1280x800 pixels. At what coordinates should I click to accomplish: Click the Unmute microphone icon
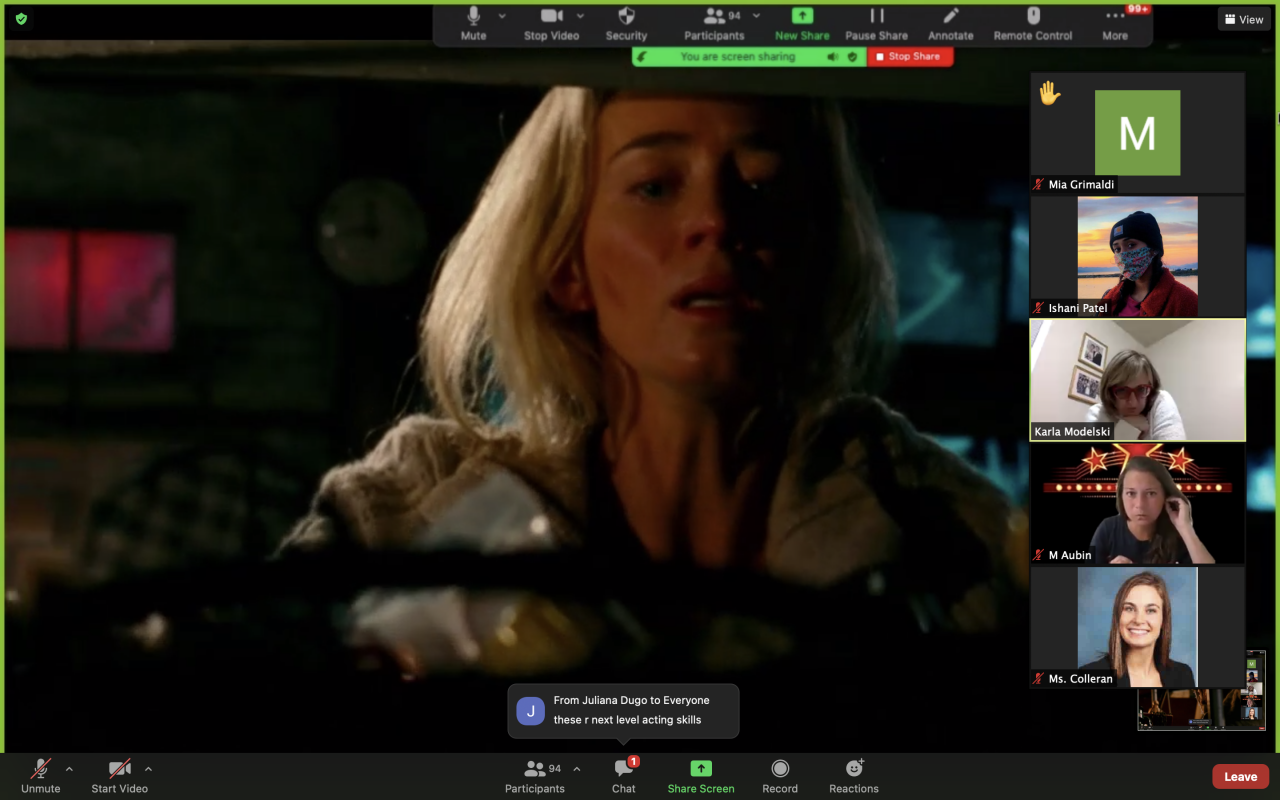pyautogui.click(x=41, y=768)
